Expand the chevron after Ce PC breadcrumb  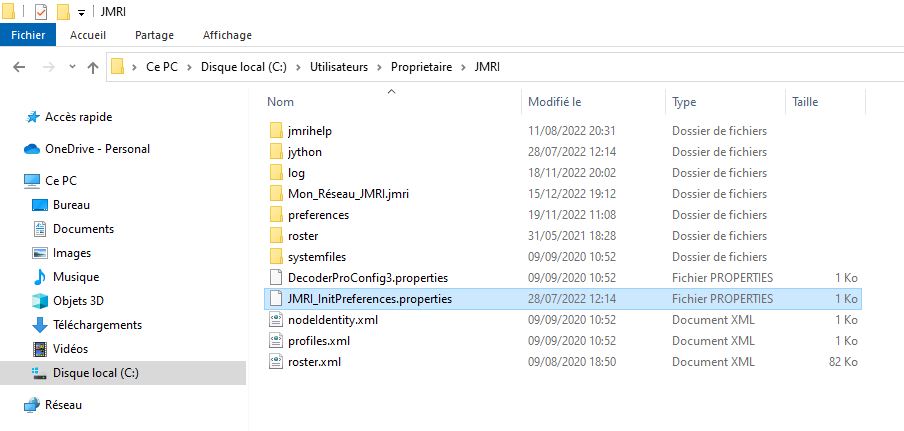(x=189, y=67)
